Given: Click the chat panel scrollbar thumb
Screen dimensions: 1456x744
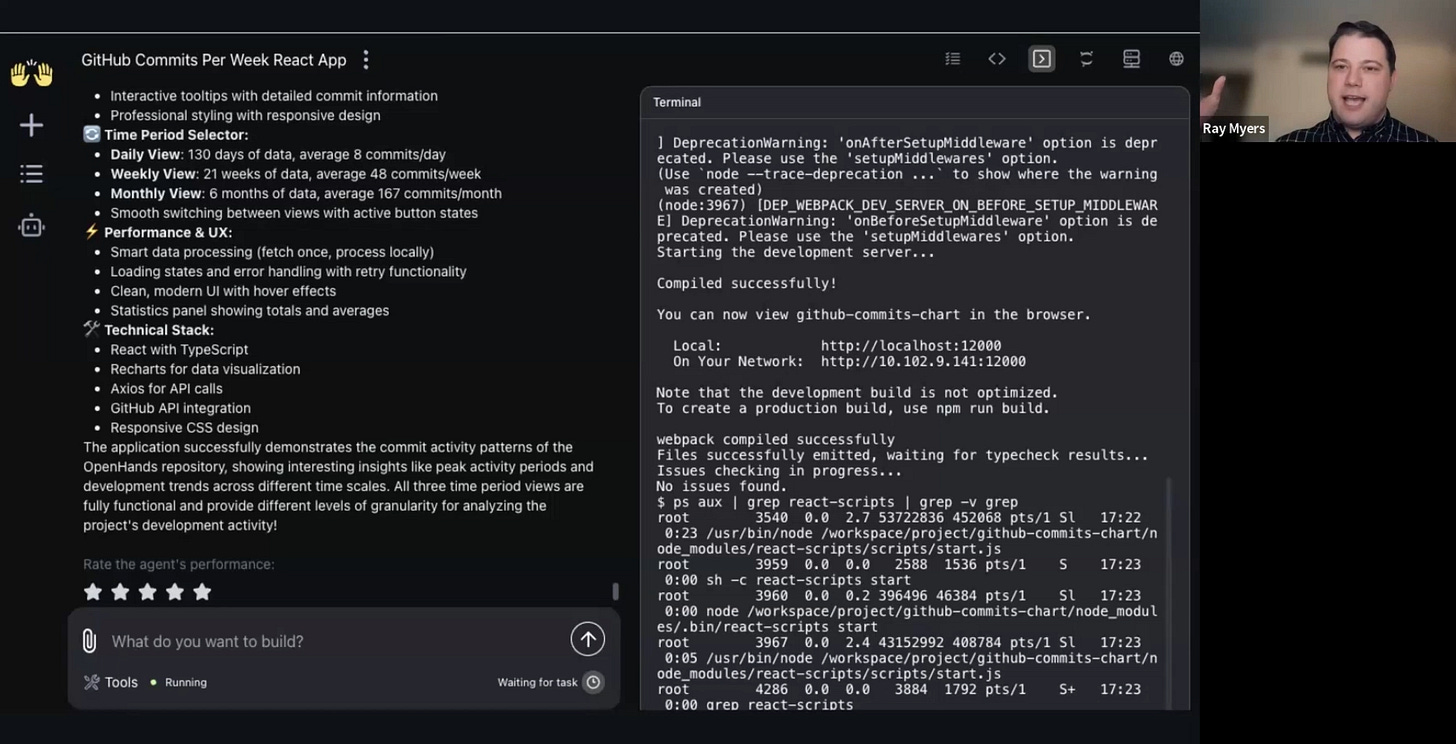Looking at the screenshot, I should tap(616, 592).
